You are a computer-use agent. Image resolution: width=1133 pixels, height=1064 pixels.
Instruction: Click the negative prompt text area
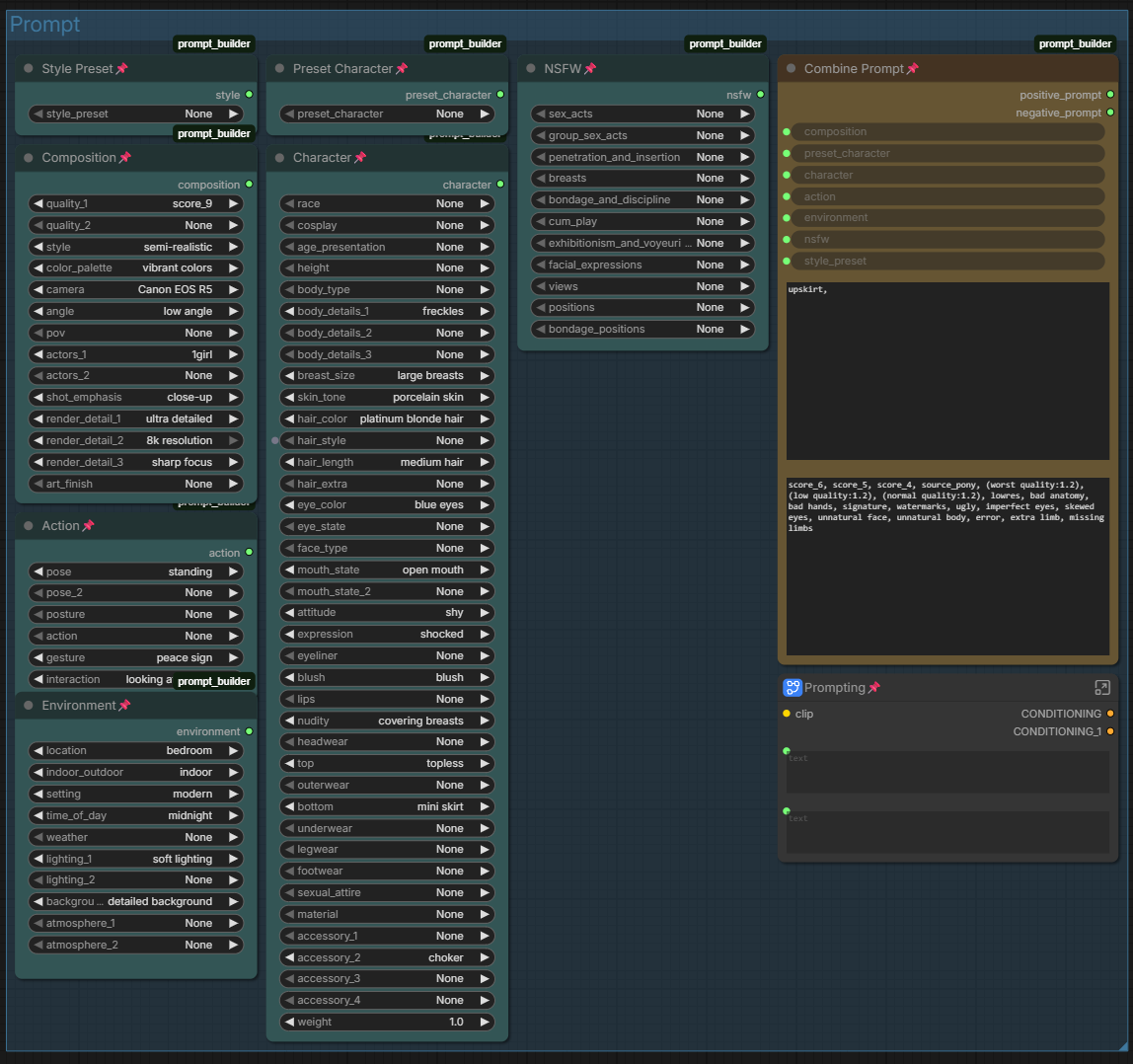click(947, 567)
